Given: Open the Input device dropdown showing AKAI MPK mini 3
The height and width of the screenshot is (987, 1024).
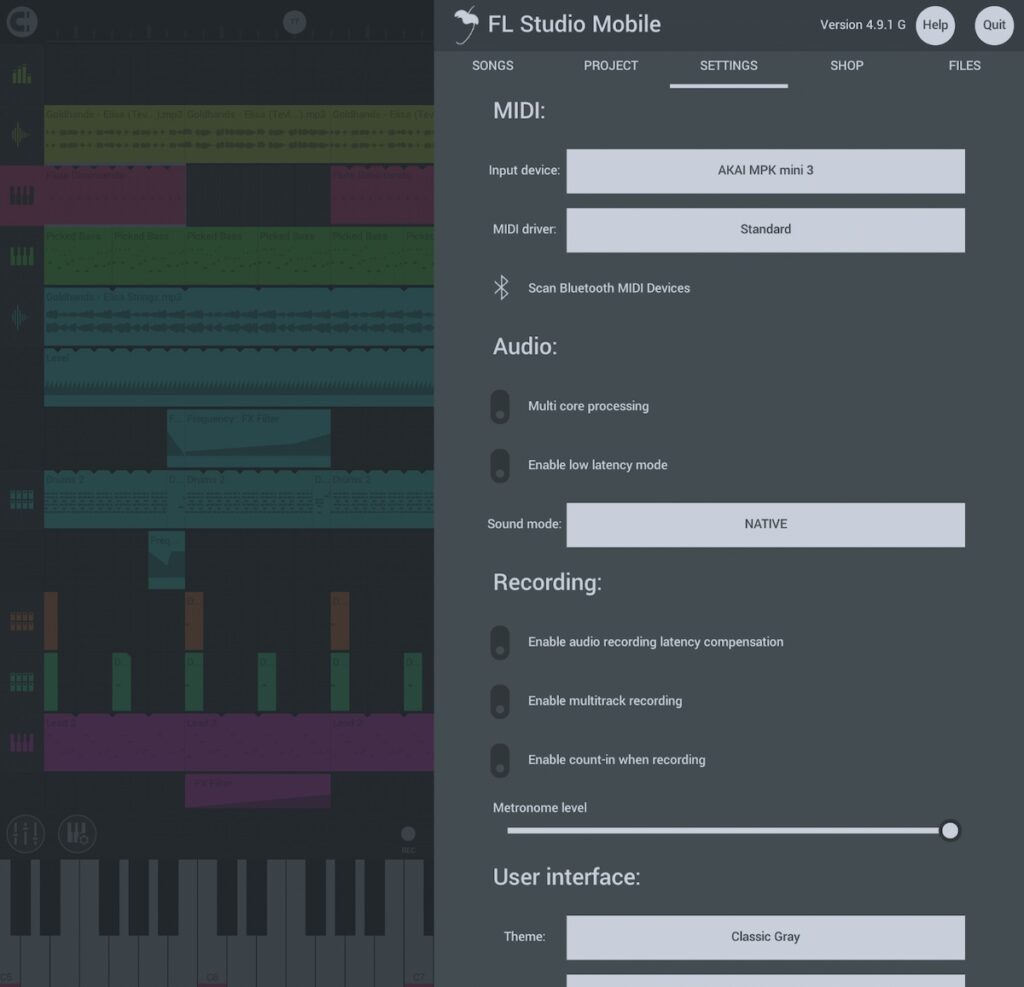Looking at the screenshot, I should (x=765, y=171).
